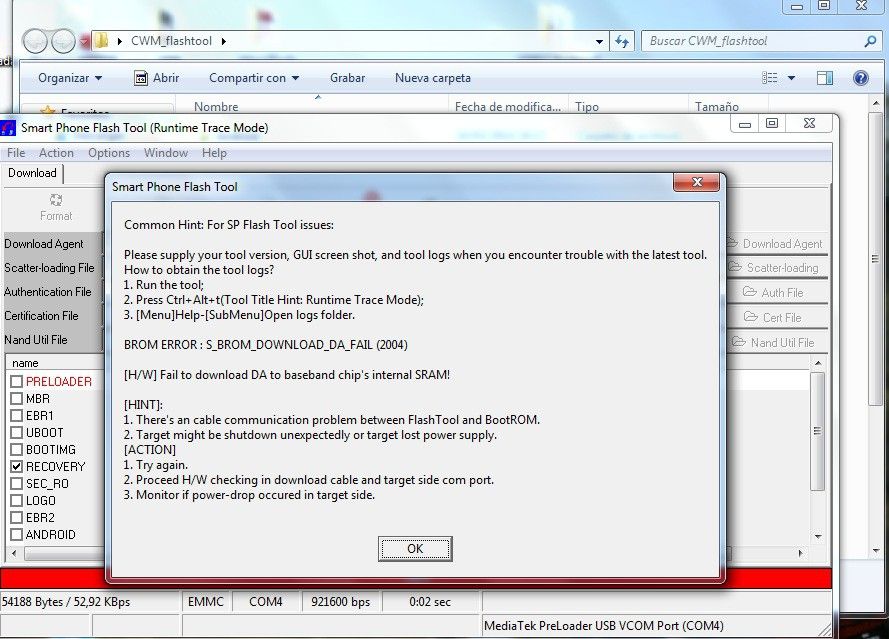Screen dimensions: 889x639
Task: Click Nueva carpeta in Explorer
Action: click(x=433, y=78)
